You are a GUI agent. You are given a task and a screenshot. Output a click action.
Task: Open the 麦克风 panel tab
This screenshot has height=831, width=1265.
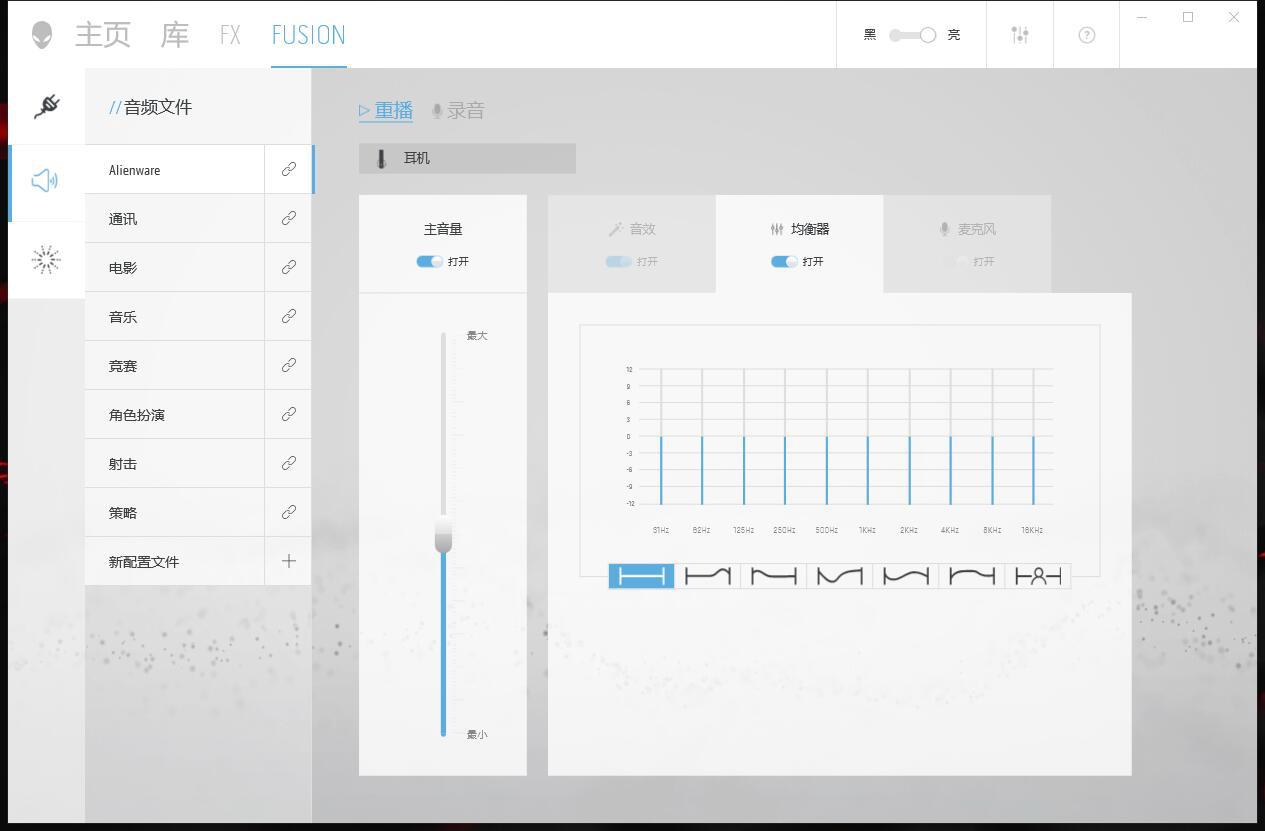[967, 244]
